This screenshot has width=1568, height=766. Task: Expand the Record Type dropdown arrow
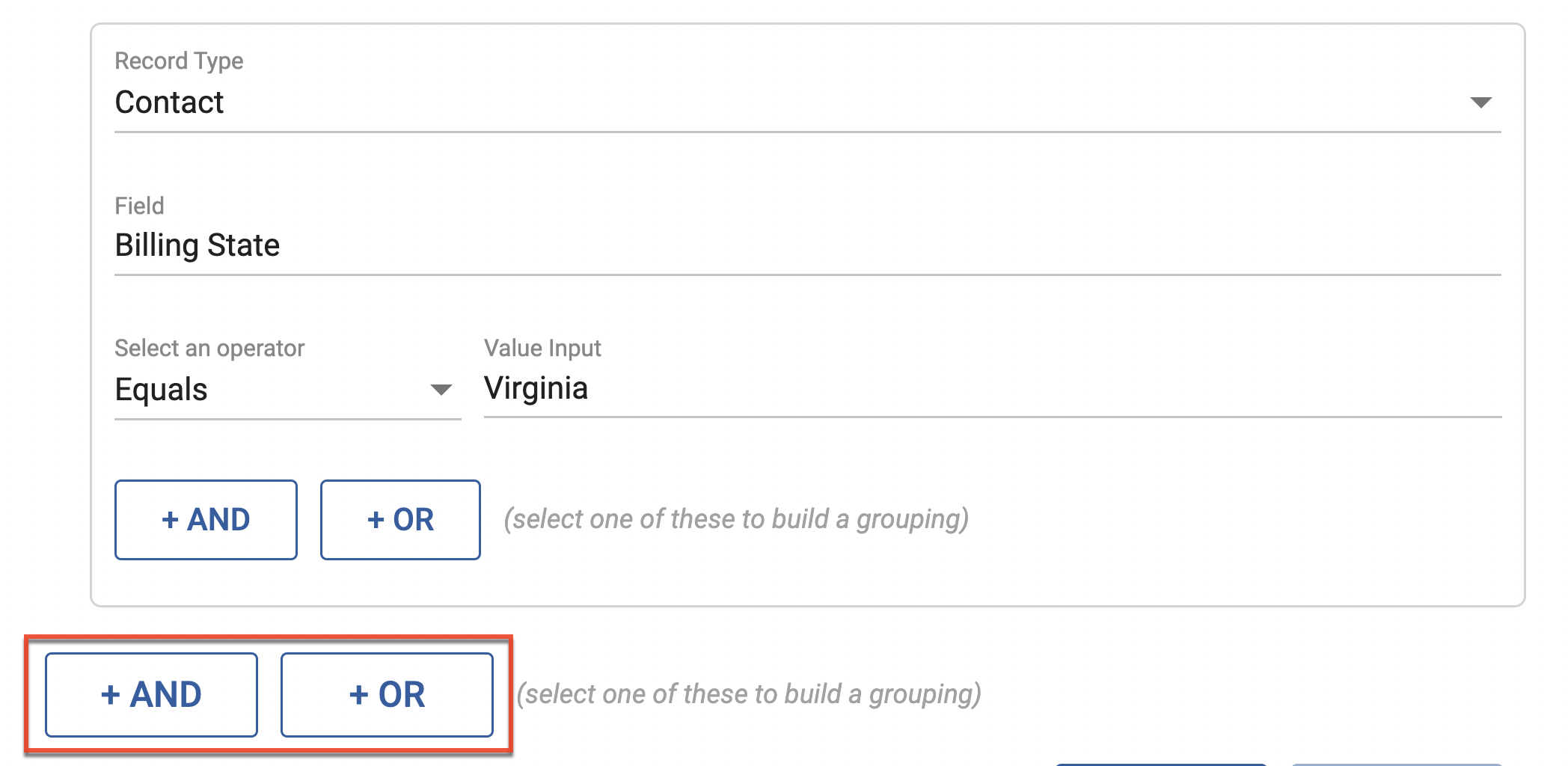tap(1480, 102)
